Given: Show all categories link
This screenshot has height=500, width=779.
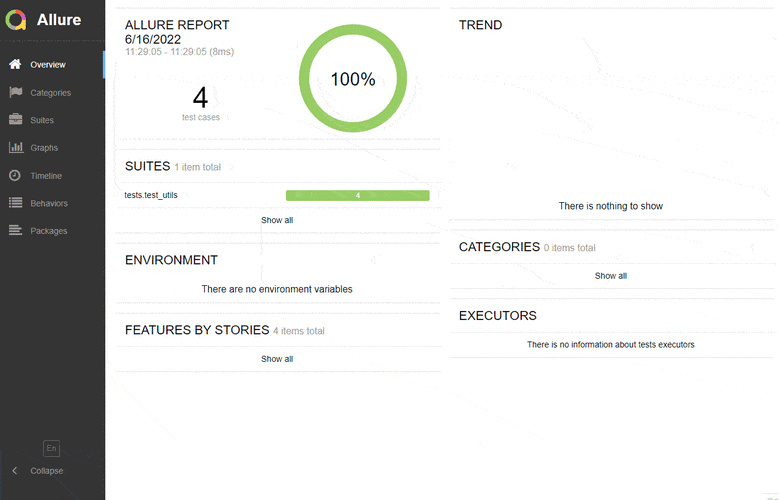Looking at the screenshot, I should tap(611, 276).
